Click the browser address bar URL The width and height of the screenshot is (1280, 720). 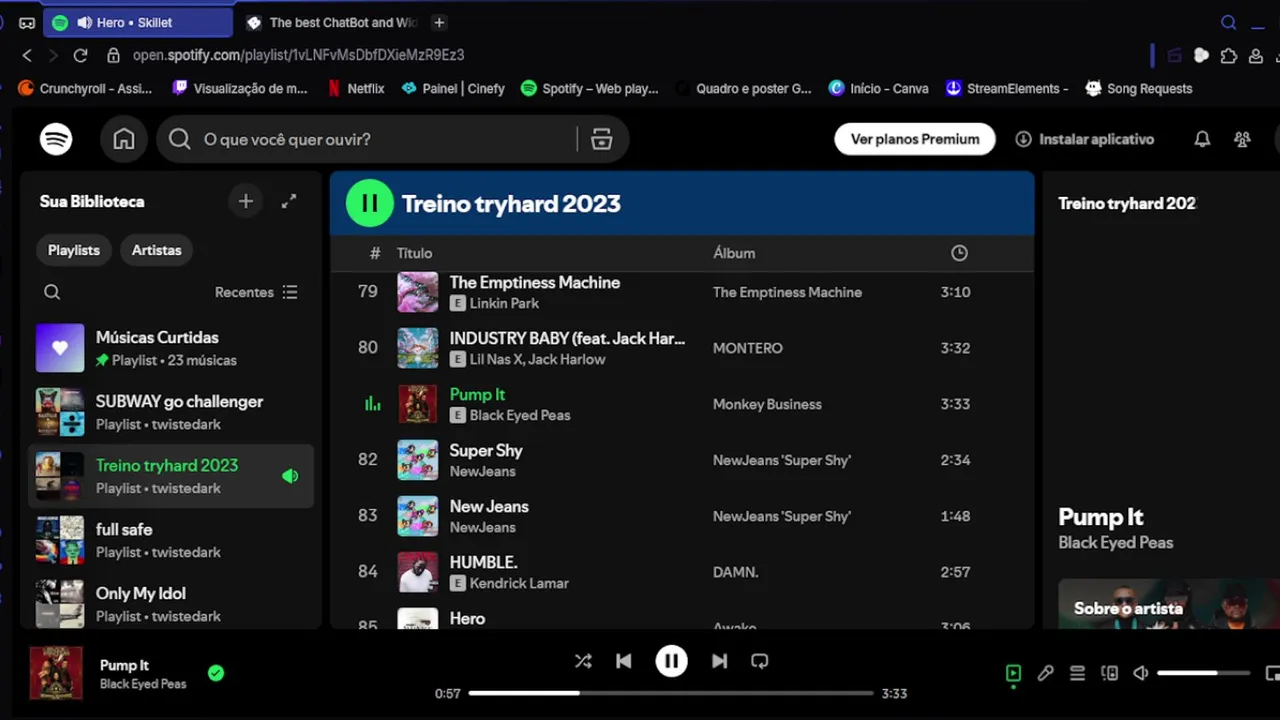[x=298, y=55]
